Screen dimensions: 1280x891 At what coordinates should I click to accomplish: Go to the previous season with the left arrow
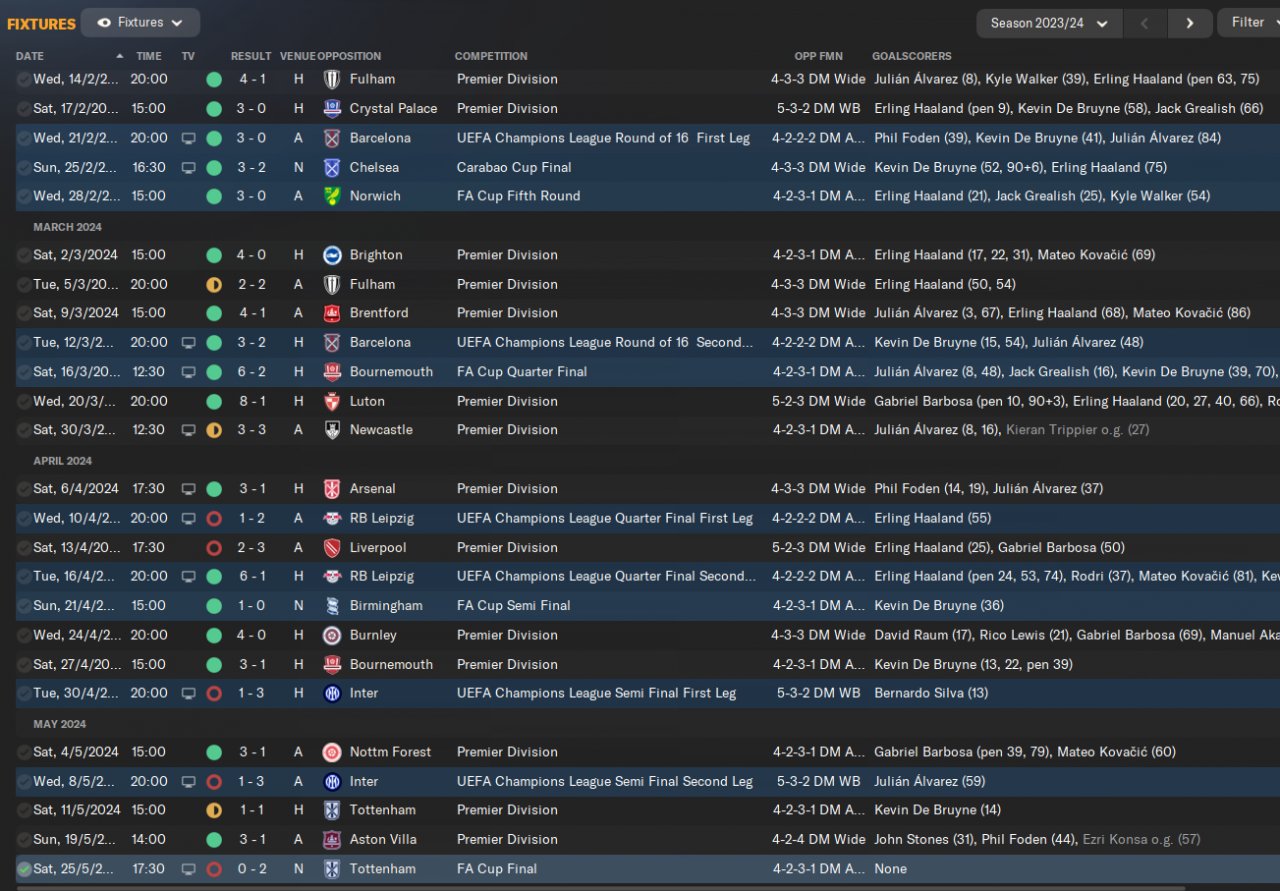point(1145,23)
